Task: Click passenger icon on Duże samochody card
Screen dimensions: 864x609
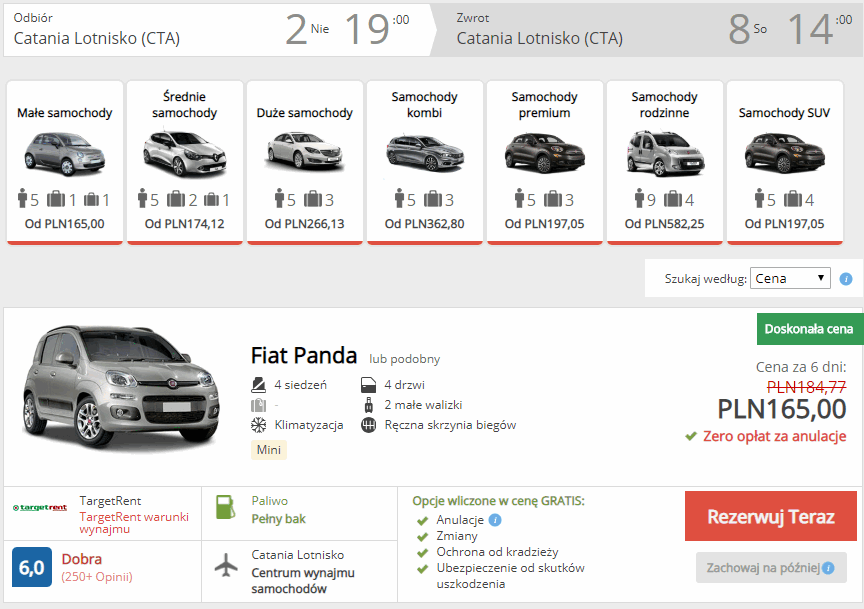Action: [279, 198]
